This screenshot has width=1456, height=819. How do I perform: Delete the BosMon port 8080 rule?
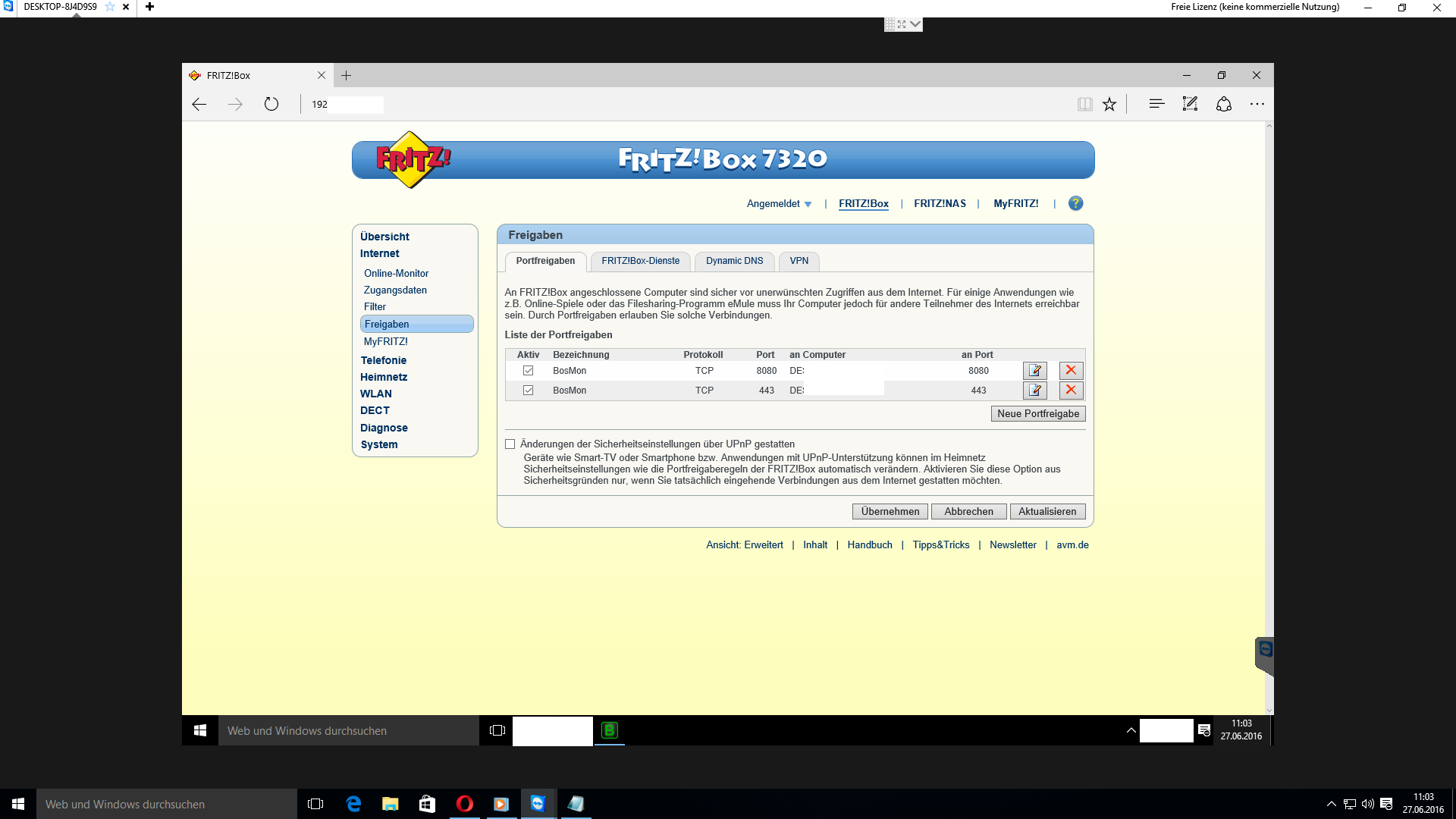point(1071,371)
